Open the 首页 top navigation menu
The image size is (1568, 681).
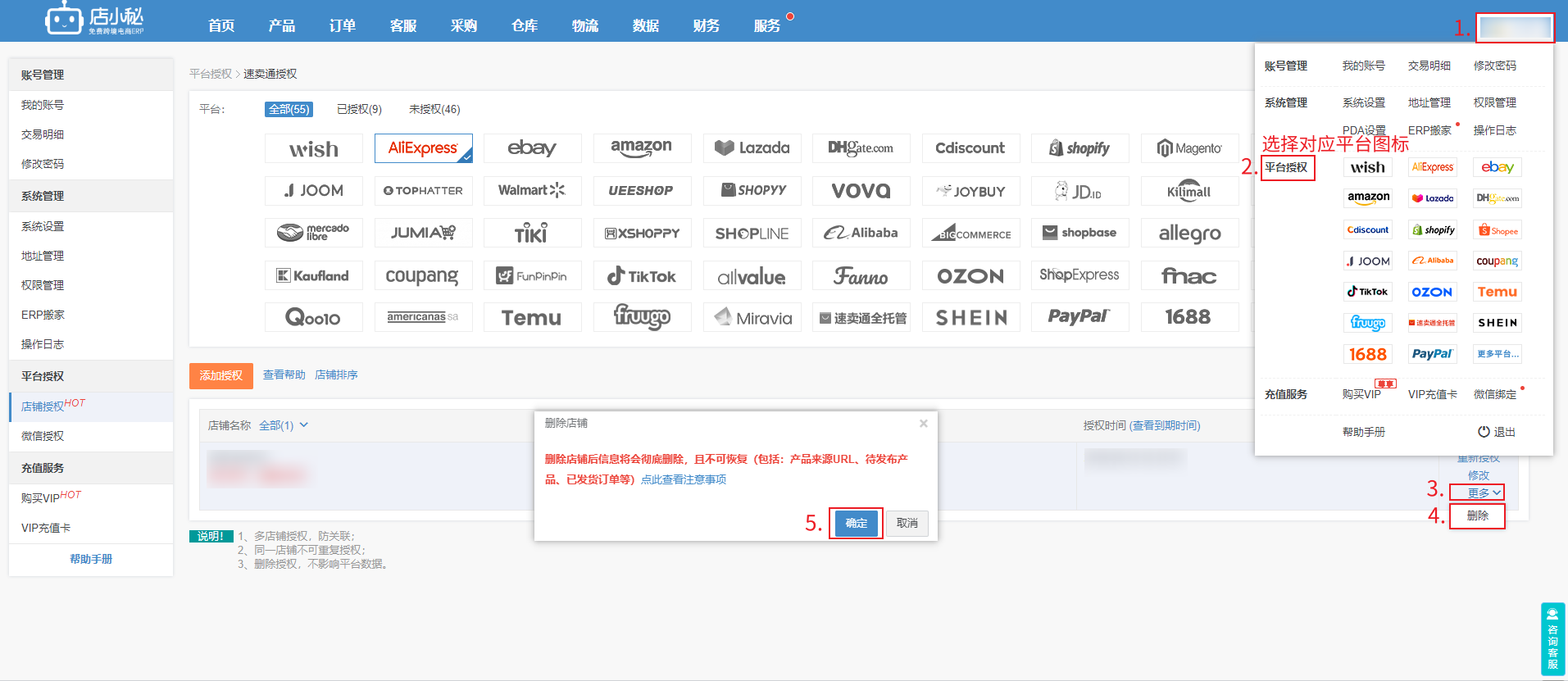click(x=221, y=25)
